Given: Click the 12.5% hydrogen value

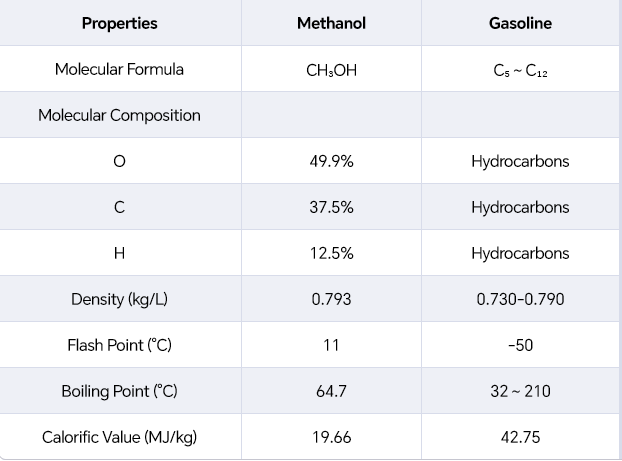Looking at the screenshot, I should (331, 254).
